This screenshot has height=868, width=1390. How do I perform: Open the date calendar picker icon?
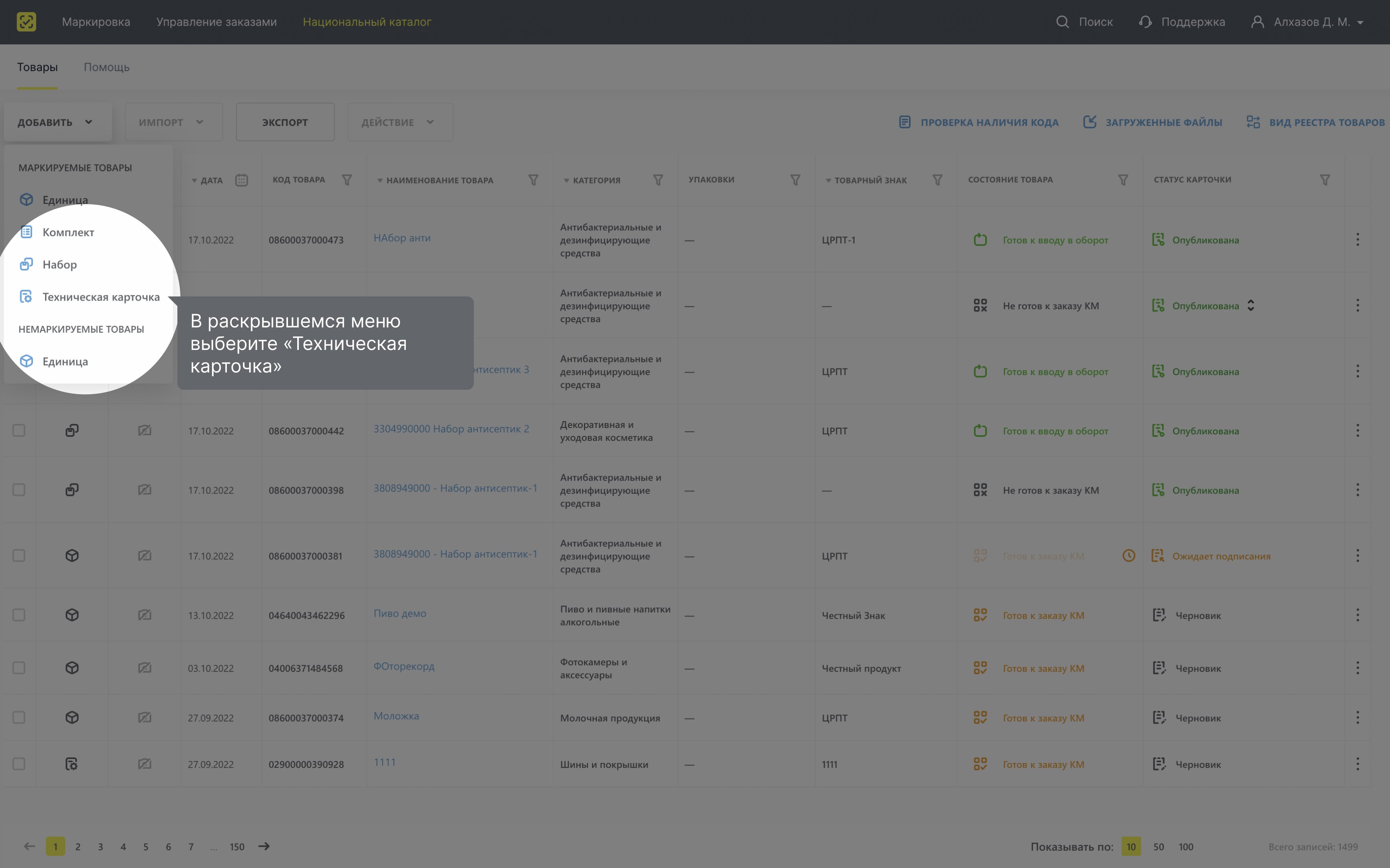pyautogui.click(x=242, y=180)
